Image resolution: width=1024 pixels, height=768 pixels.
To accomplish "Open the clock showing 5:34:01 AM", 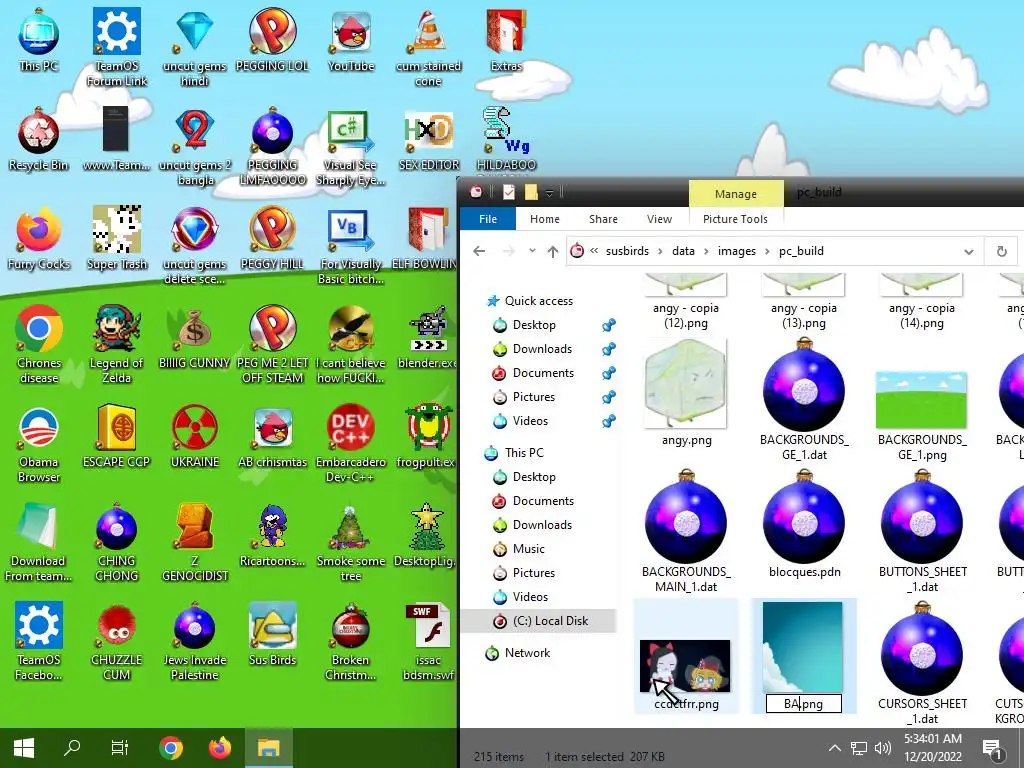I will point(933,748).
